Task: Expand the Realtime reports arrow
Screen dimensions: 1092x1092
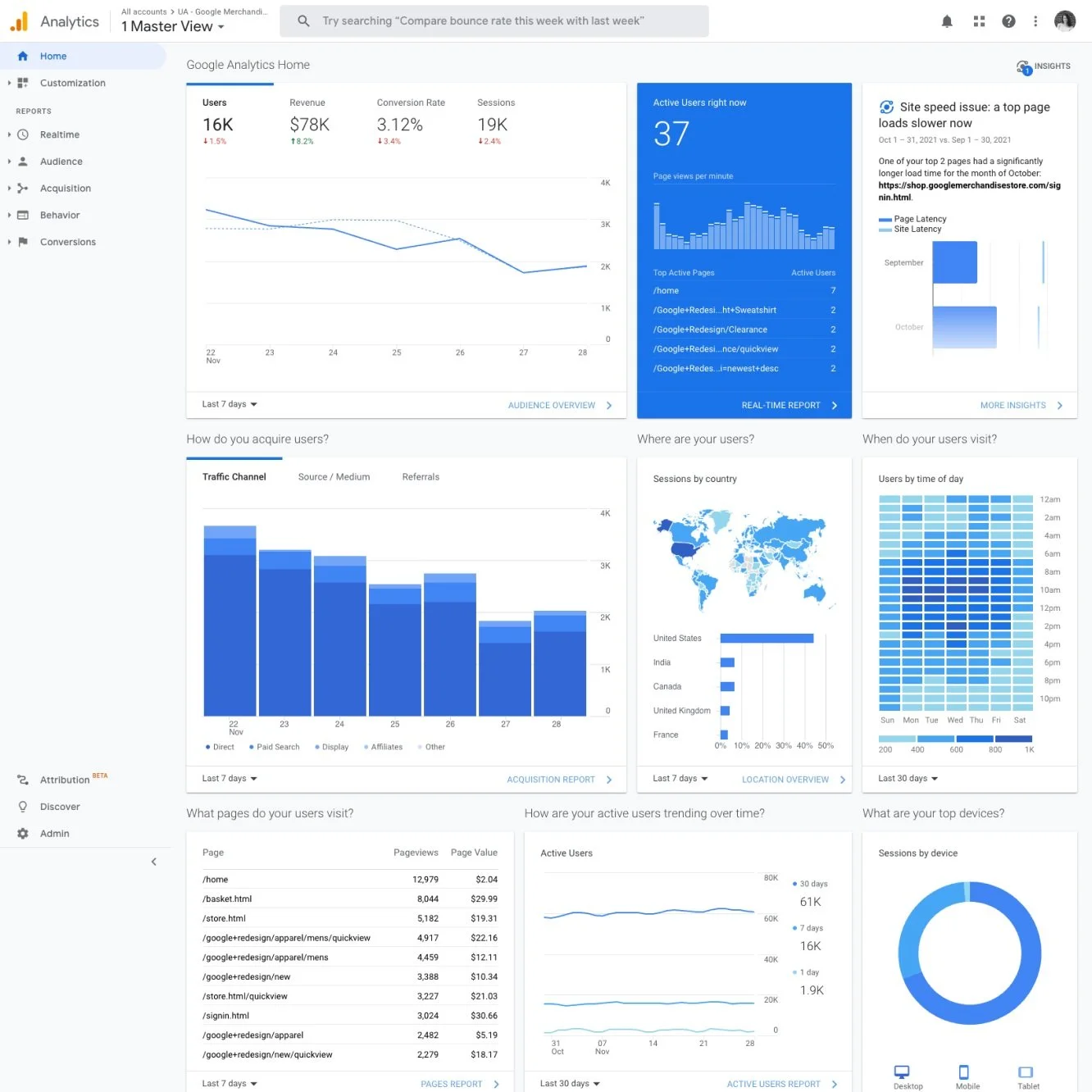Action: click(x=9, y=134)
